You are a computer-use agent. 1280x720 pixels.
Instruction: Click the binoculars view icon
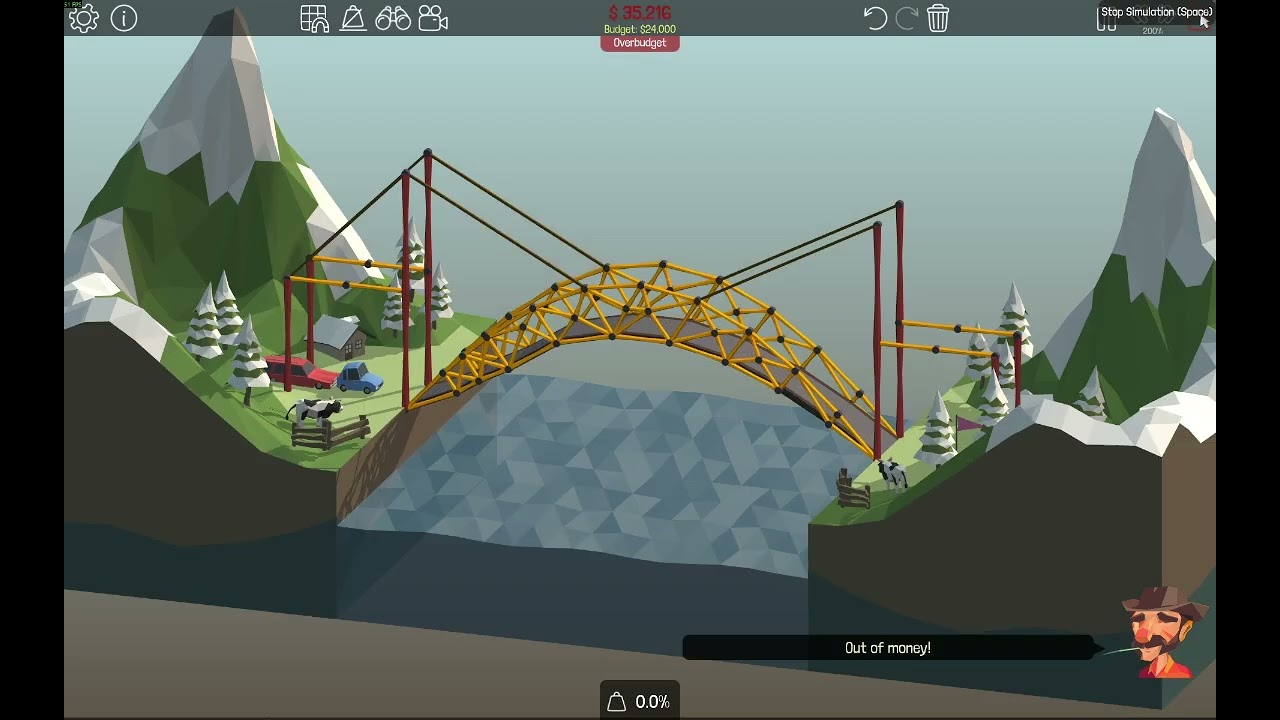tap(393, 18)
